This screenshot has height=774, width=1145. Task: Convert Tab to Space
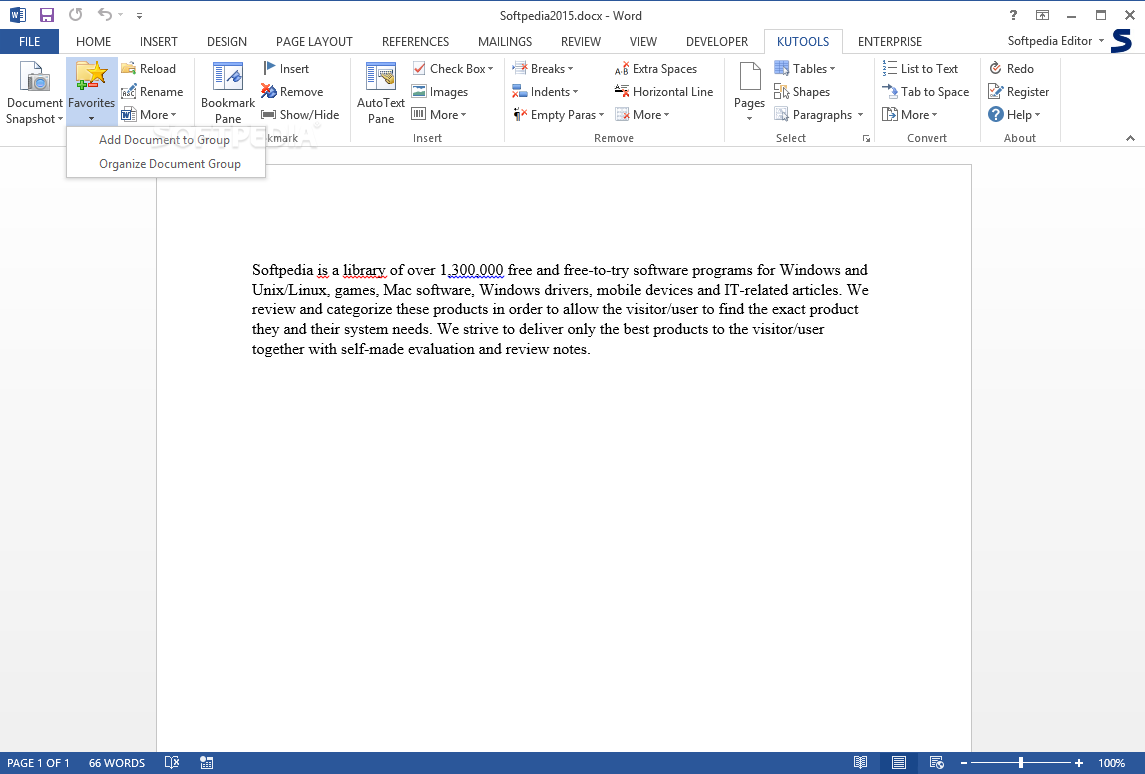(926, 92)
